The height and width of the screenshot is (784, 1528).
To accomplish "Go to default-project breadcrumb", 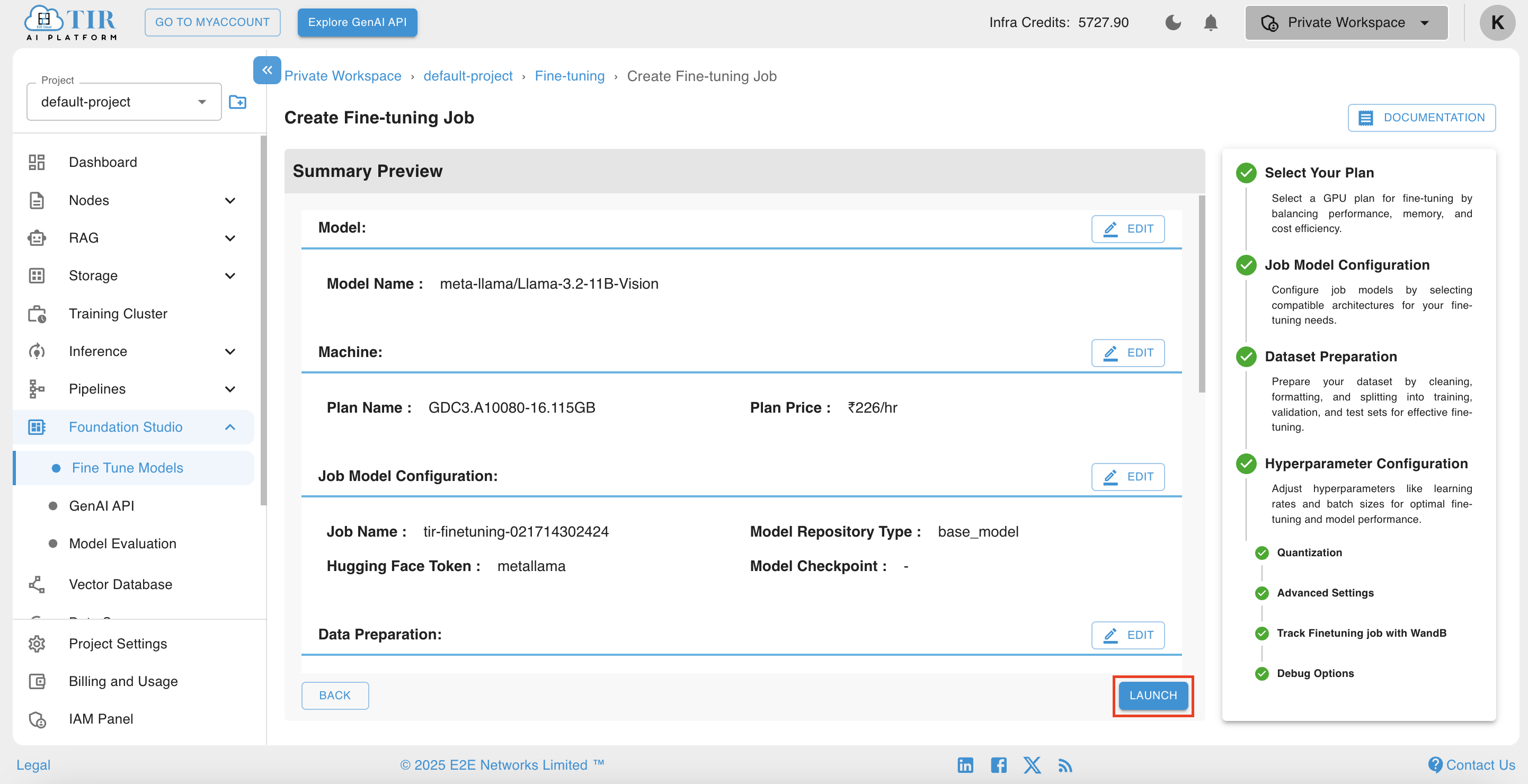I will [x=468, y=76].
